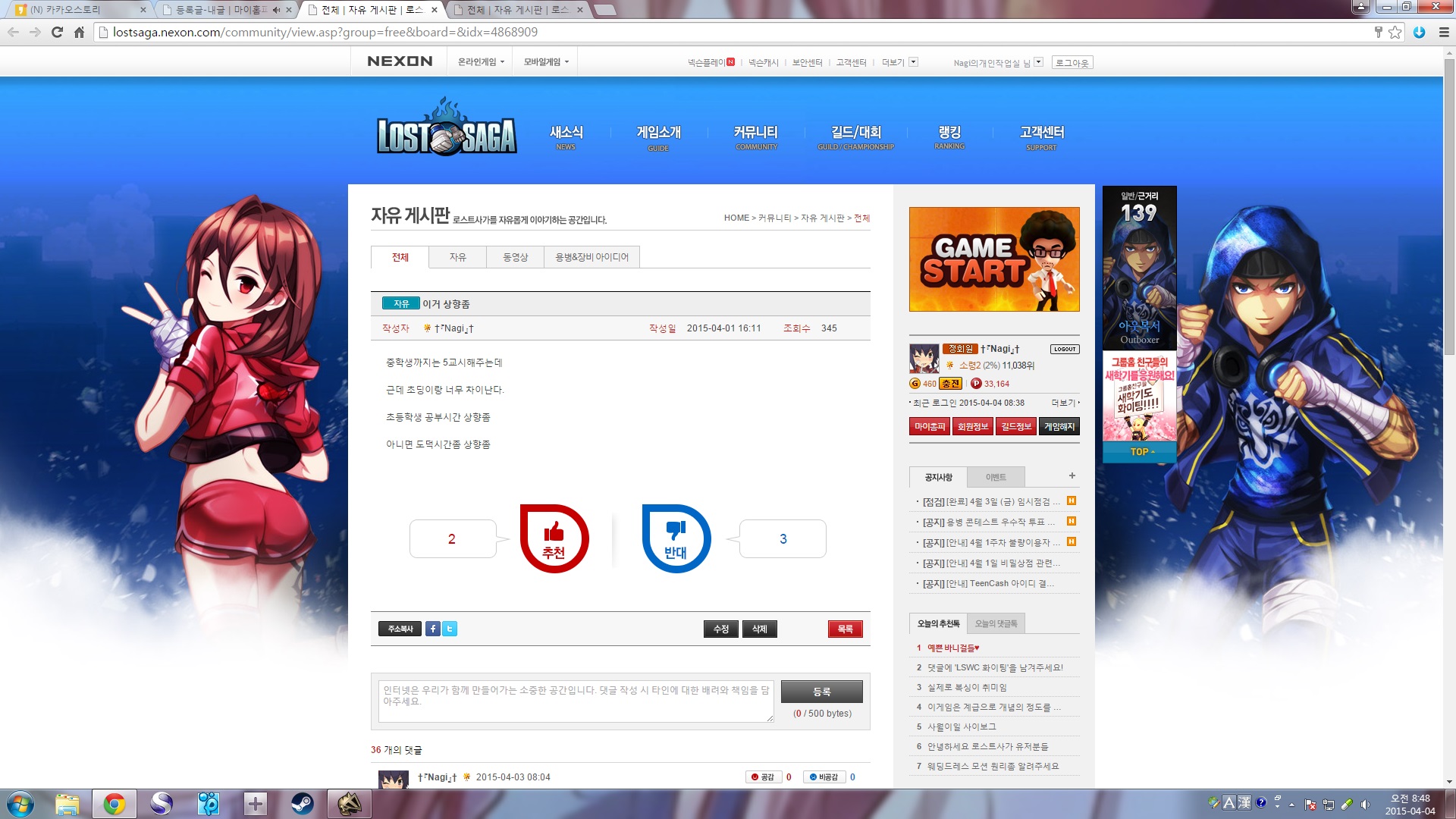This screenshot has height=819, width=1456.
Task: Click the red thumbs-up 추천 button
Action: (554, 538)
